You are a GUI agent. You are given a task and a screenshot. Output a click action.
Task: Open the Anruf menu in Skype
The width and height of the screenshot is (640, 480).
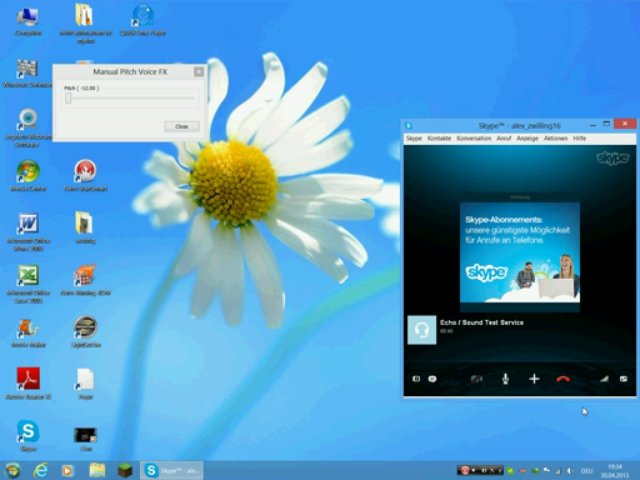504,138
